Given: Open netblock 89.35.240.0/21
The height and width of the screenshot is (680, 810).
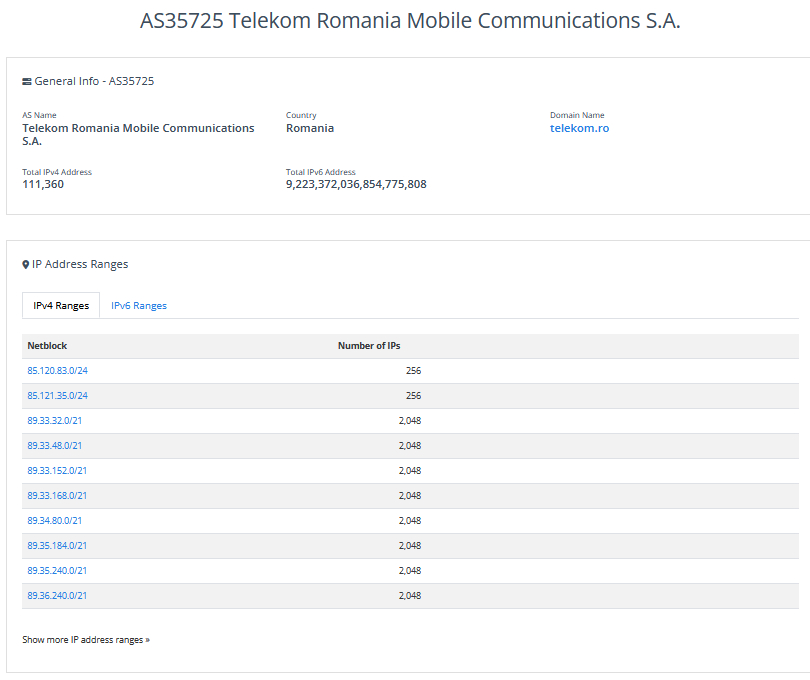Looking at the screenshot, I should click(x=57, y=570).
